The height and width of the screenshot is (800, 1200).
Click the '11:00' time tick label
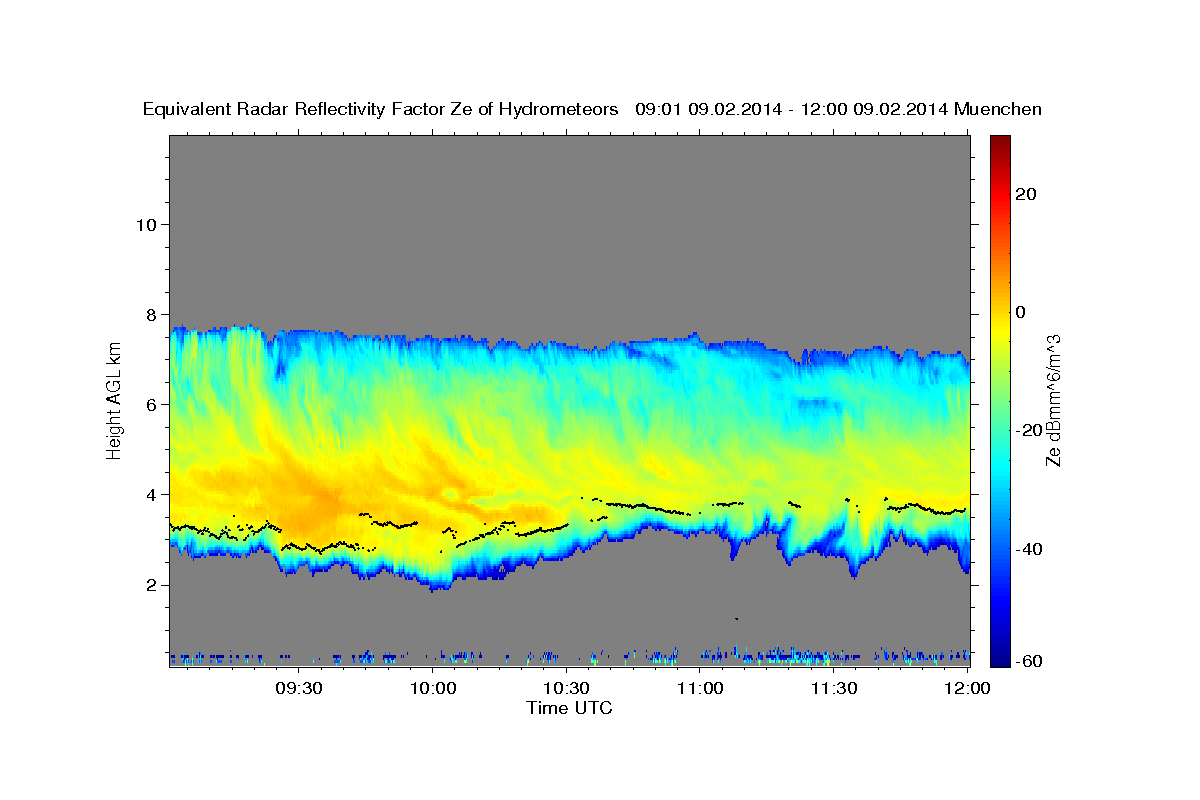tap(700, 688)
